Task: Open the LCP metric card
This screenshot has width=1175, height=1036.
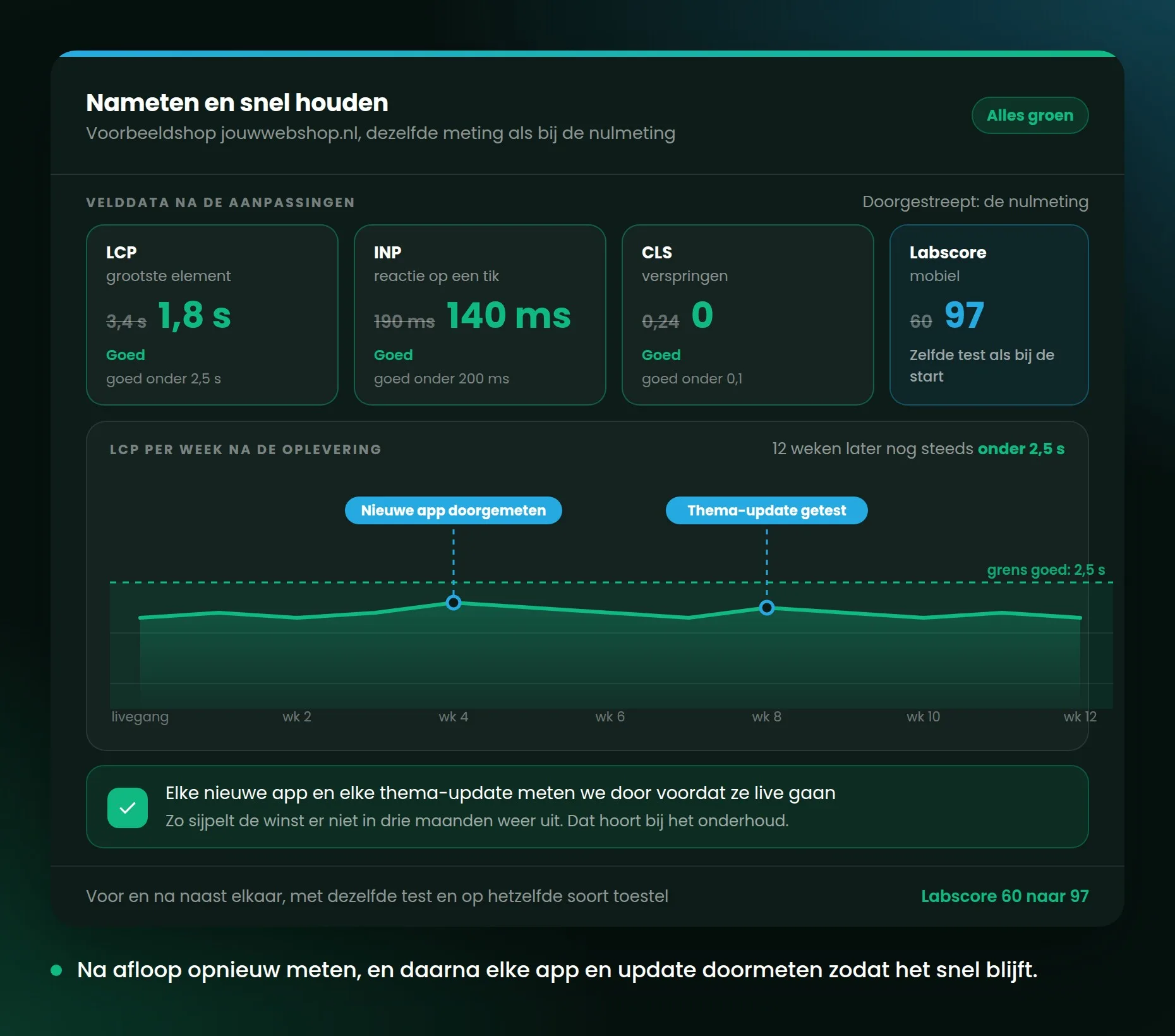Action: coord(212,315)
